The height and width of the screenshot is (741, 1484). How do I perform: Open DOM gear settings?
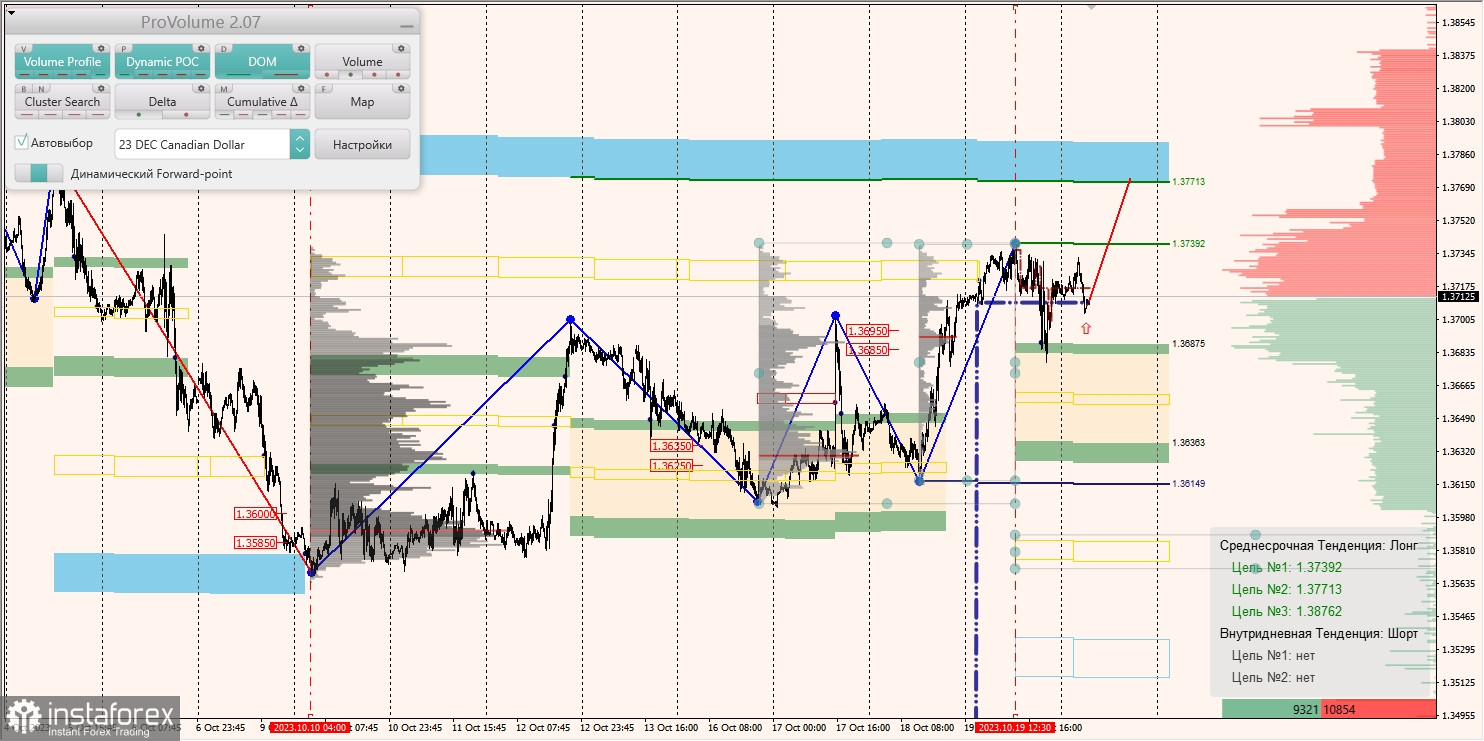[301, 48]
